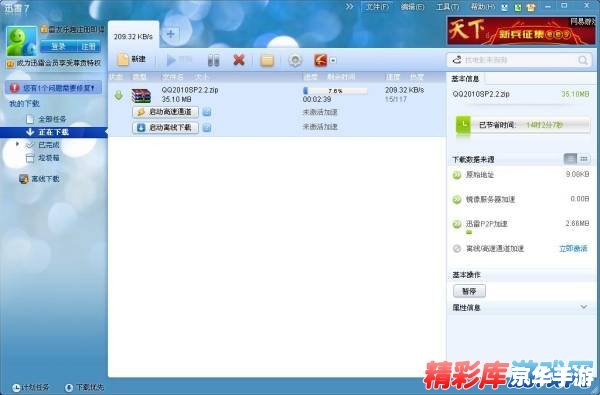This screenshot has height=395, width=600.
Task: Pause the task using the toolbar pause icon
Action: [x=214, y=60]
